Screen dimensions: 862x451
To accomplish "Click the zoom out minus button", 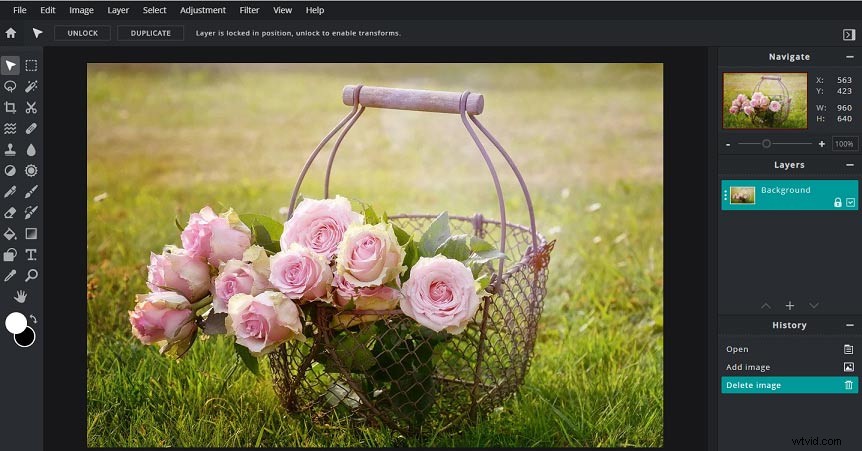I will (728, 144).
